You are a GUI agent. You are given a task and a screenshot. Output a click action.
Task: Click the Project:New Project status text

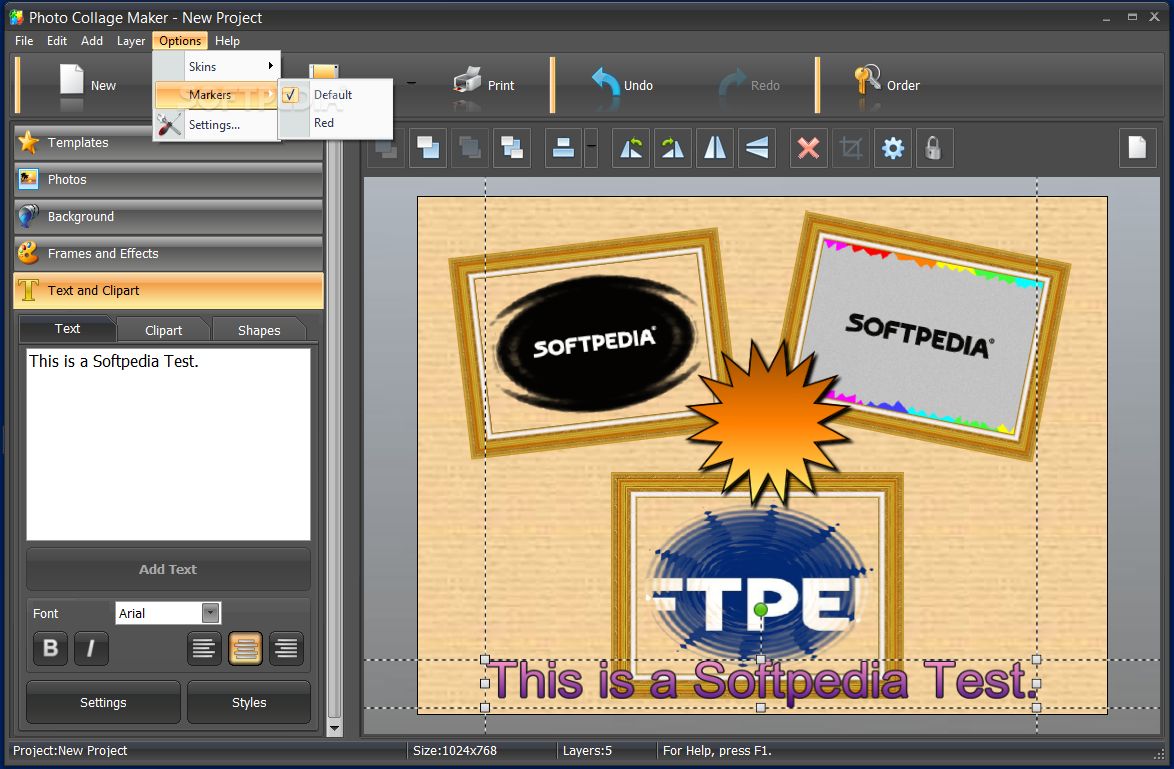70,750
